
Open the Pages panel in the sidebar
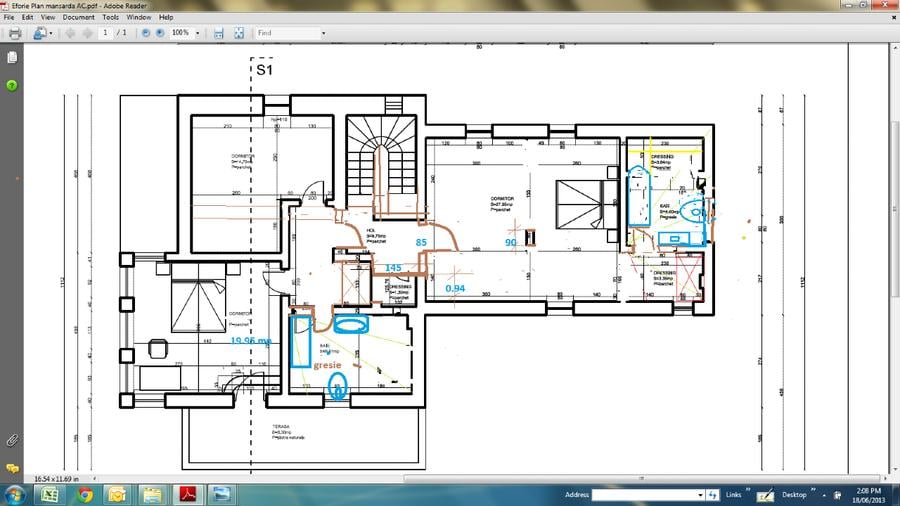click(x=12, y=57)
